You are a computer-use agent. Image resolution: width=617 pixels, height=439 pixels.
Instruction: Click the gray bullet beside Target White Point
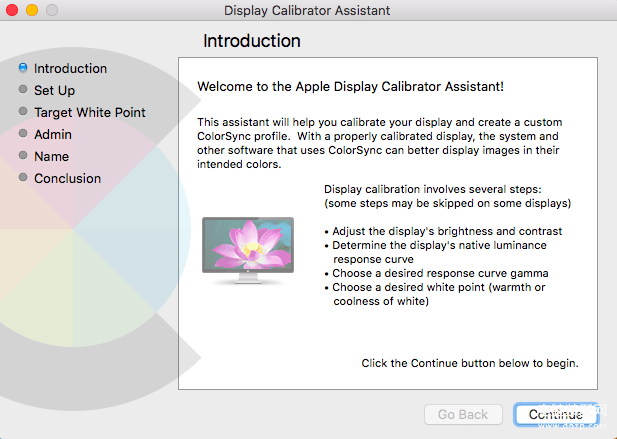(23, 111)
